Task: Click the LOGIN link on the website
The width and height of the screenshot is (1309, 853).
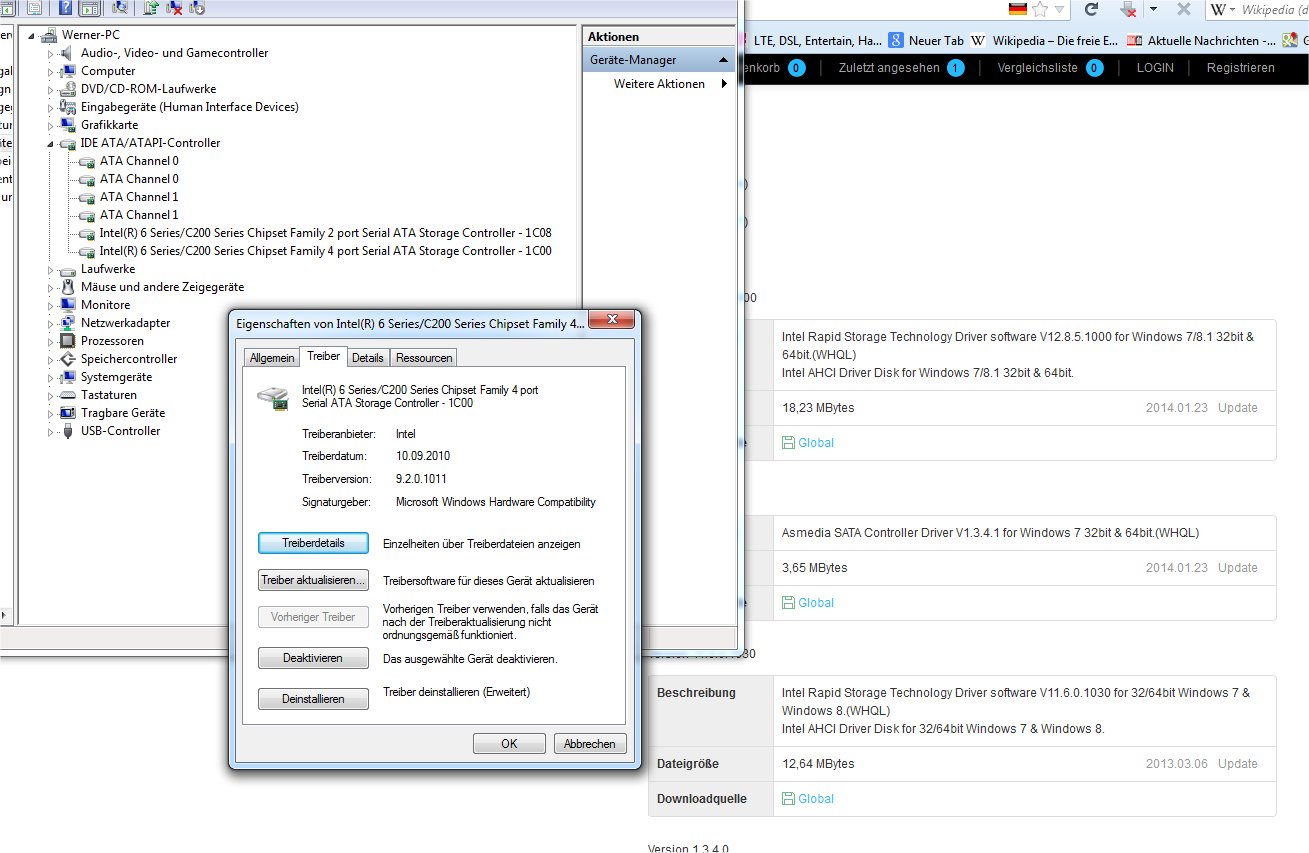Action: pos(1155,68)
